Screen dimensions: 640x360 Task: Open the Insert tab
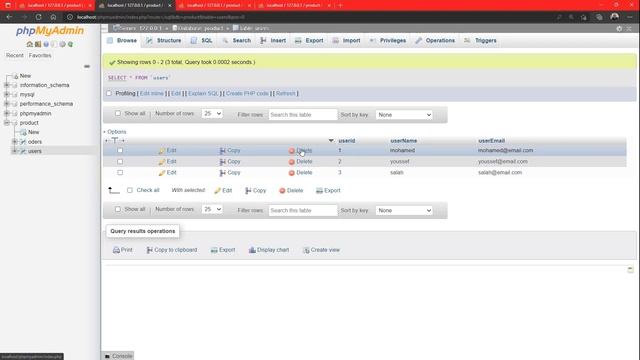pyautogui.click(x=273, y=40)
